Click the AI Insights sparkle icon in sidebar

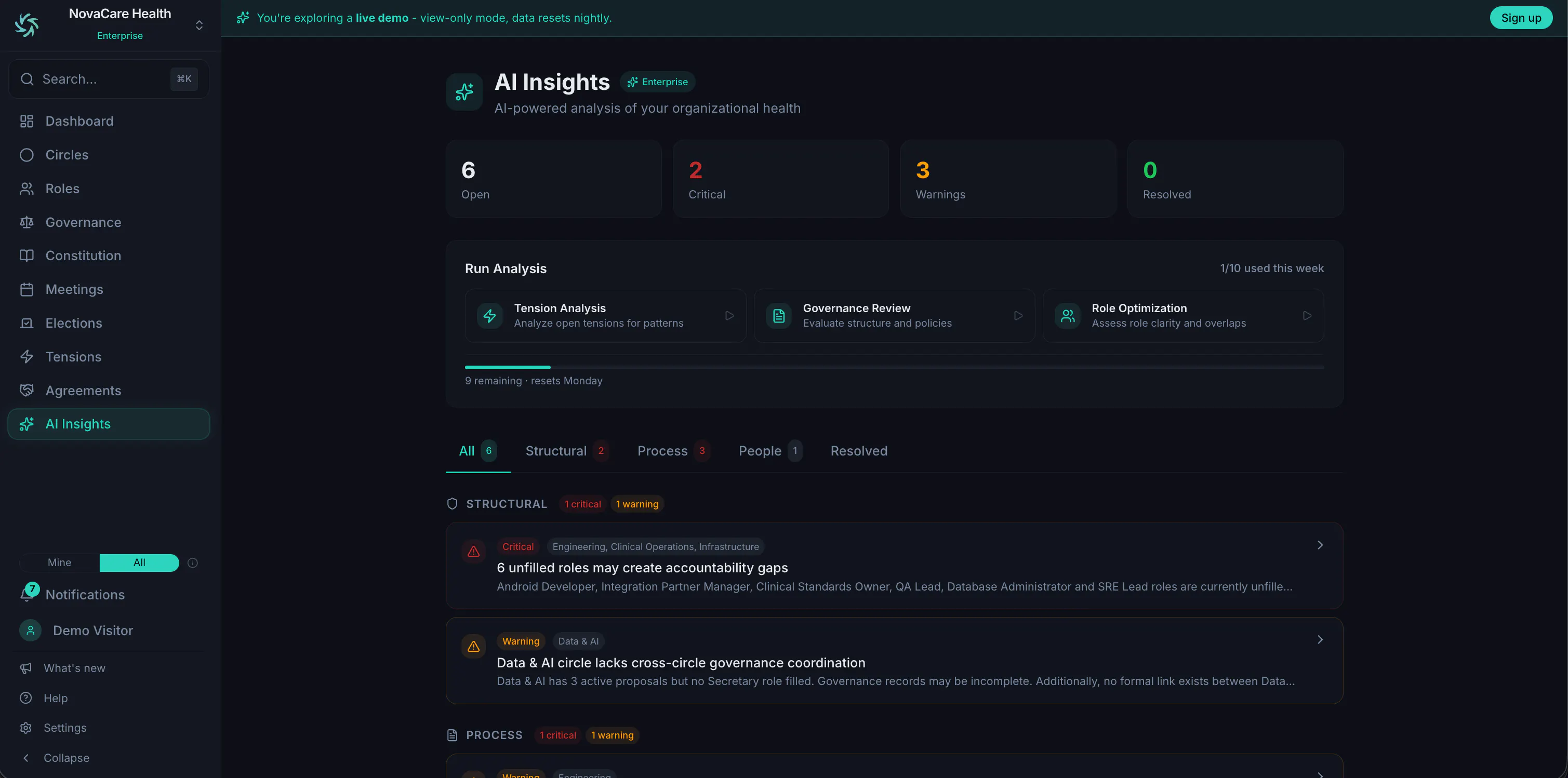[26, 424]
